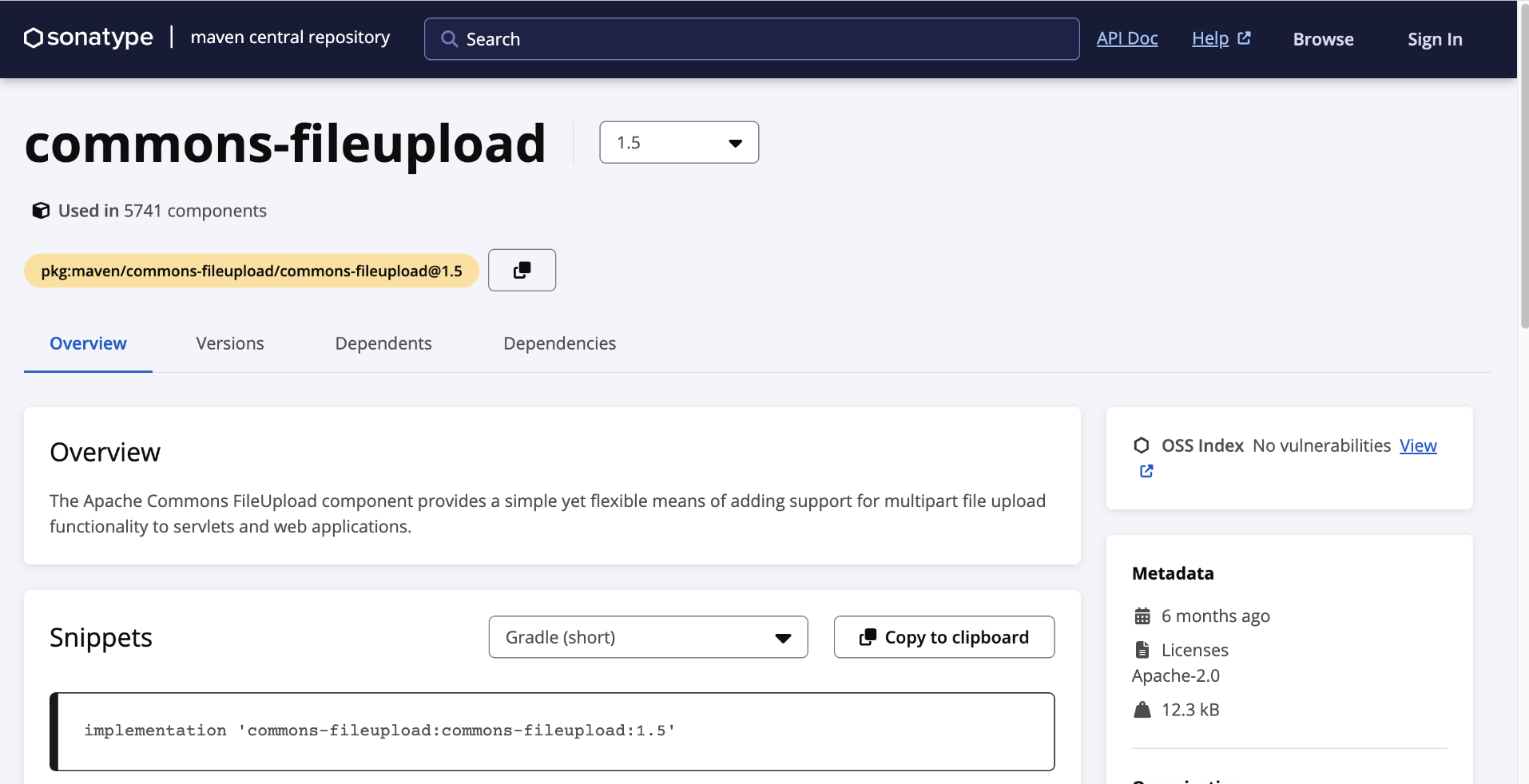Click the Gradle implementation snippet code box
The height and width of the screenshot is (784, 1529).
(x=552, y=731)
